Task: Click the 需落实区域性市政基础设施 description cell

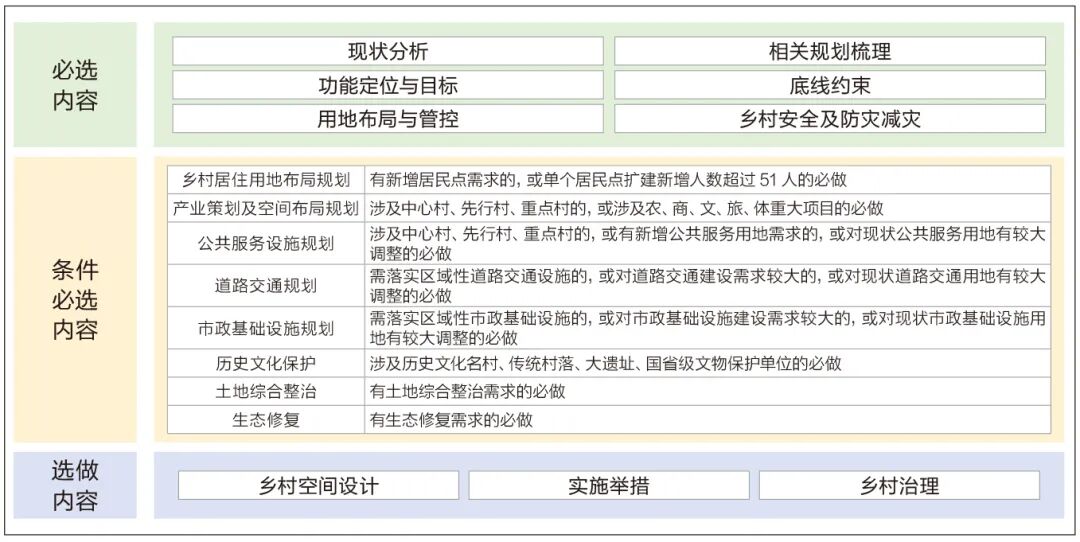Action: [707, 328]
